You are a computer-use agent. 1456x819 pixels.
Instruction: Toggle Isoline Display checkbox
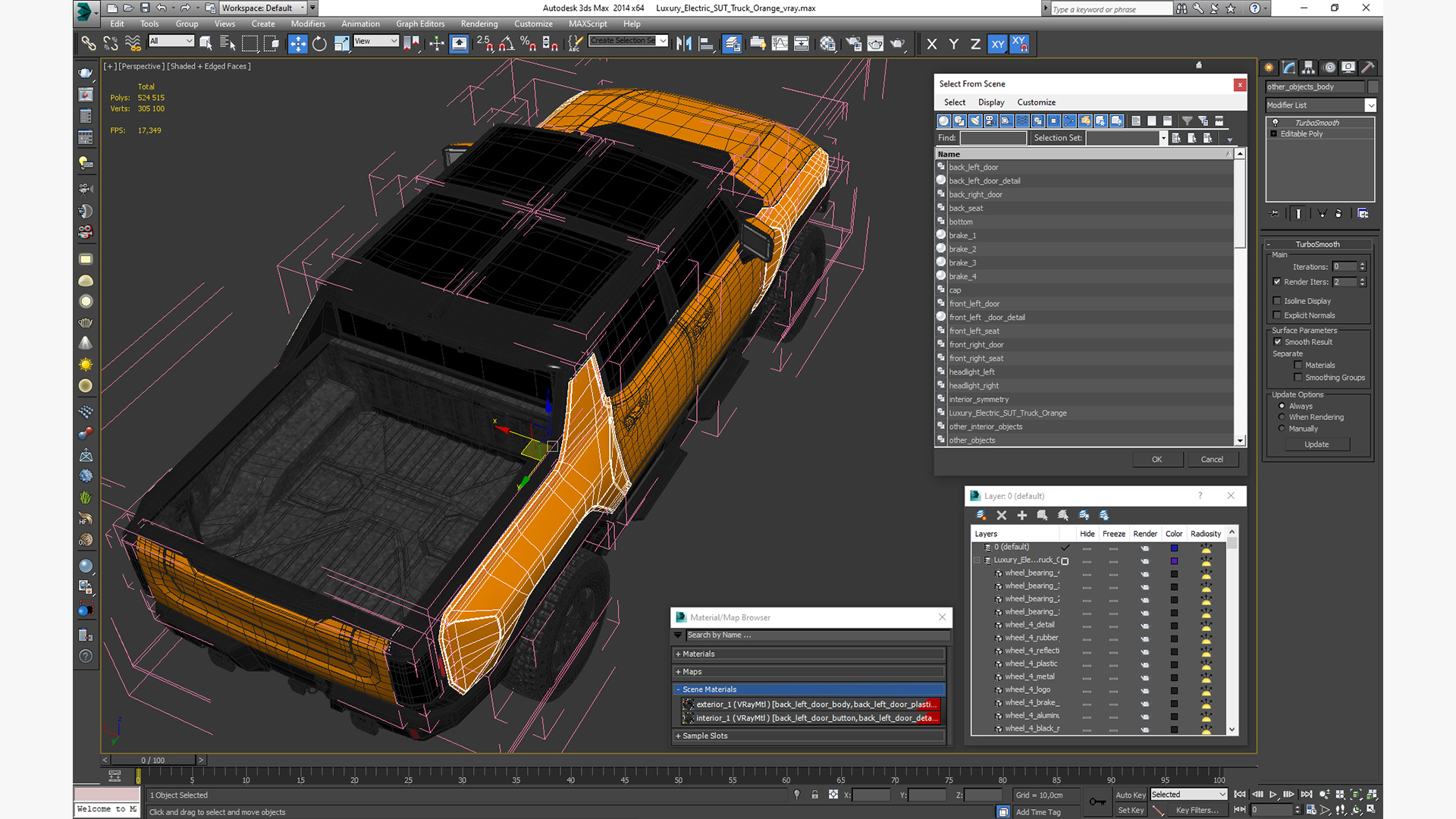tap(1277, 301)
